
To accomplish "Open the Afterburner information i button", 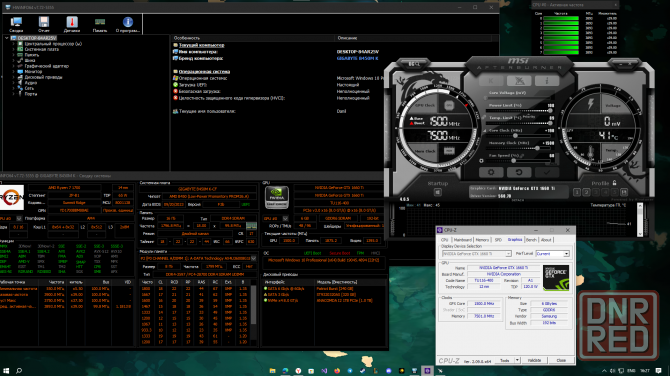I will (547, 80).
